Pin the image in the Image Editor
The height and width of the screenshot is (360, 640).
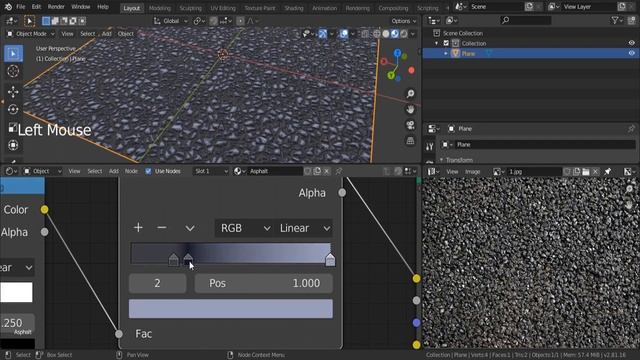[607, 172]
